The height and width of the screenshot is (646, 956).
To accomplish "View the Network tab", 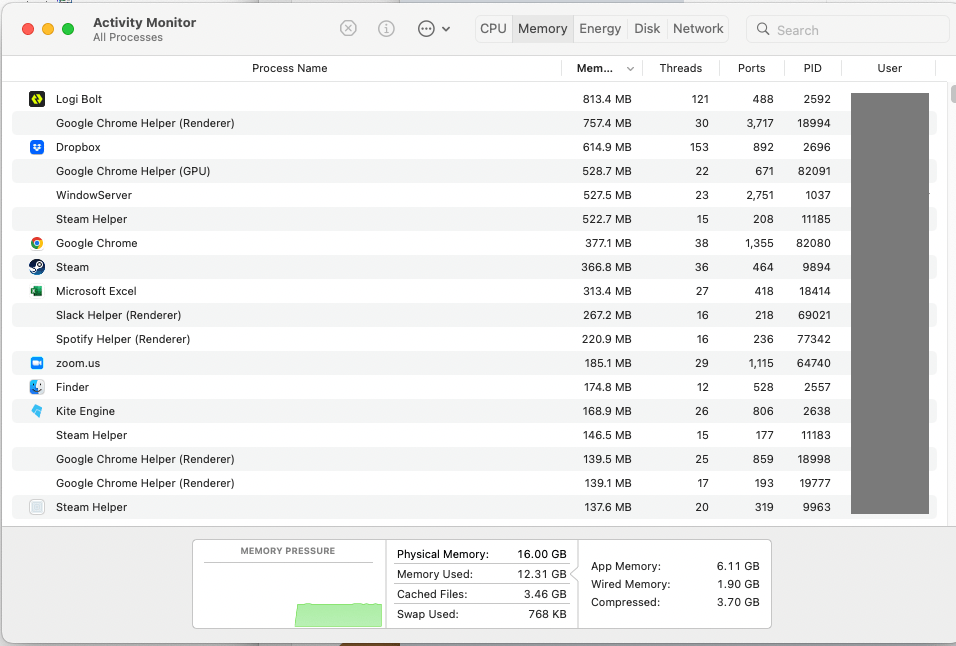I will [697, 28].
